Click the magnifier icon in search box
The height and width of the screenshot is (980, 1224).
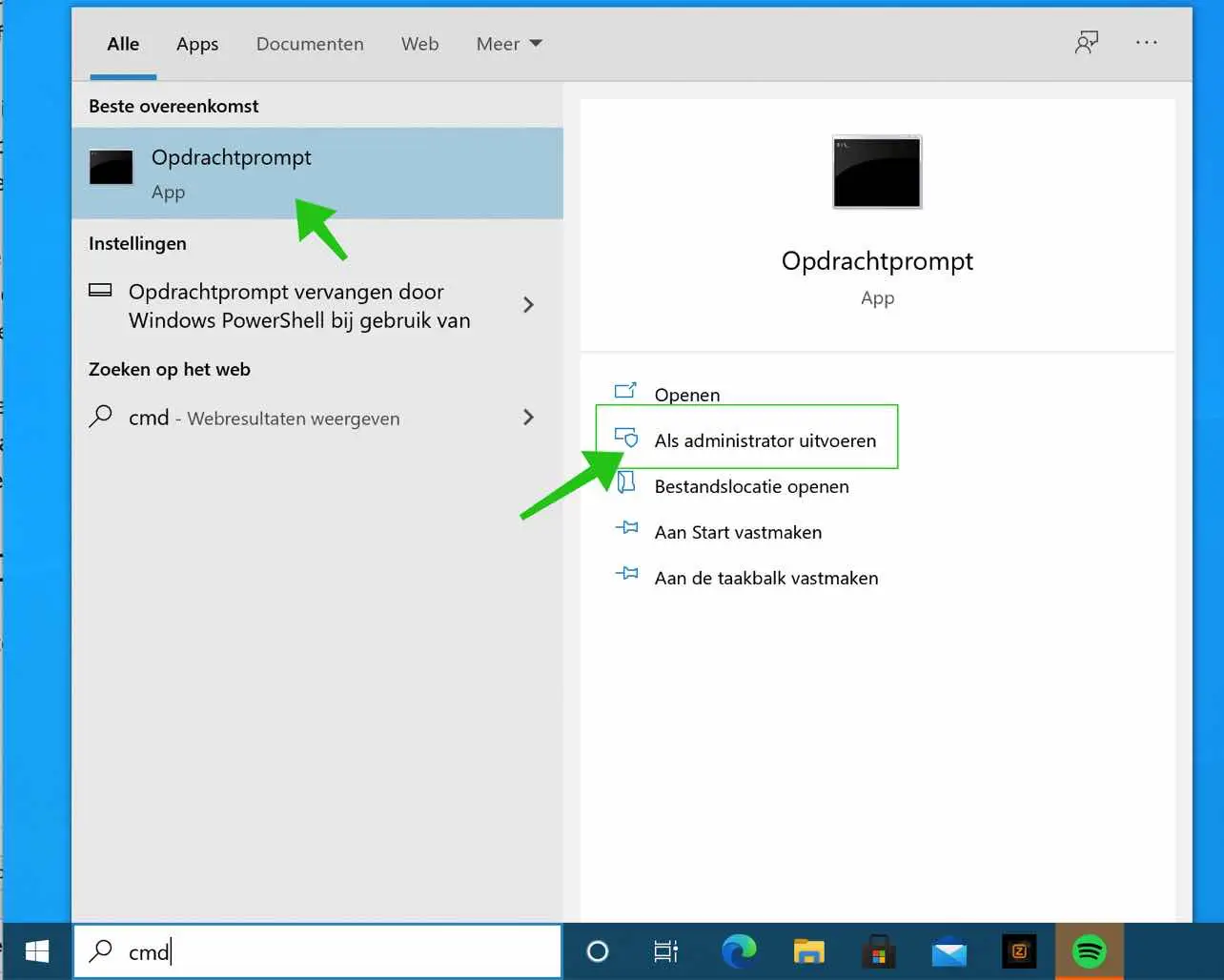100,950
